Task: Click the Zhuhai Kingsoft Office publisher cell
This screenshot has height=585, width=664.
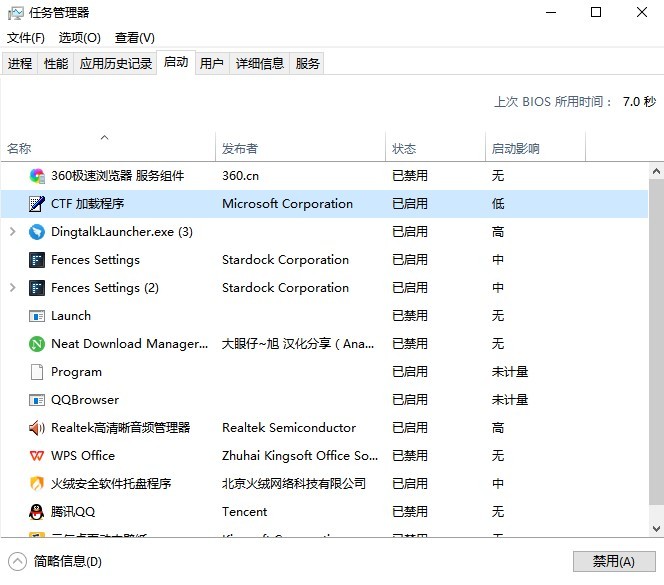Action: [300, 456]
